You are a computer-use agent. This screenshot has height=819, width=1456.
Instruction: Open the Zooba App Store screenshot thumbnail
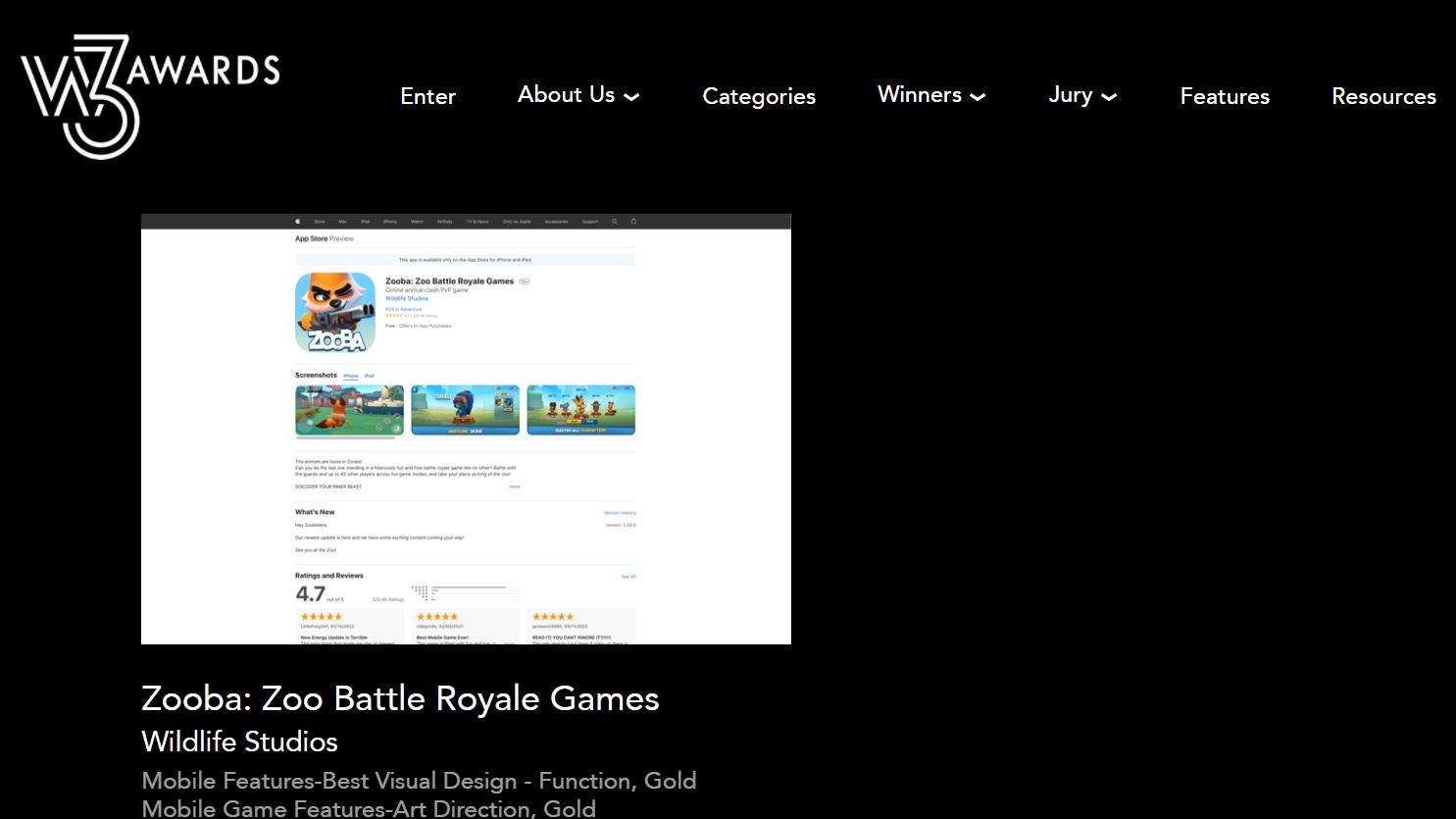pyautogui.click(x=466, y=429)
